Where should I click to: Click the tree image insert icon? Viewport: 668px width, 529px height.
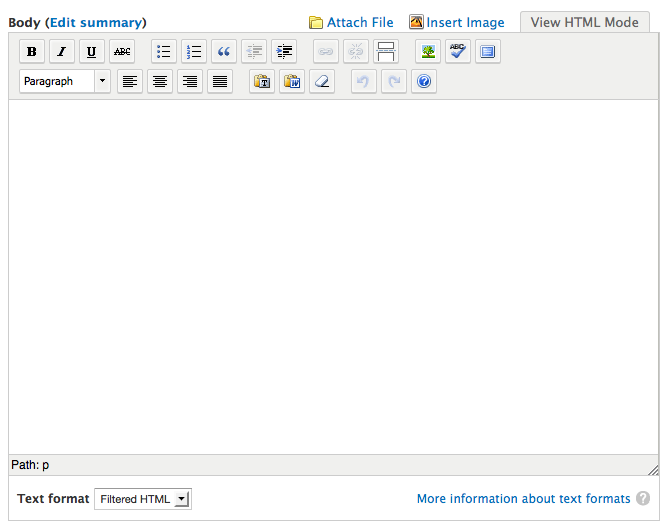pos(428,52)
